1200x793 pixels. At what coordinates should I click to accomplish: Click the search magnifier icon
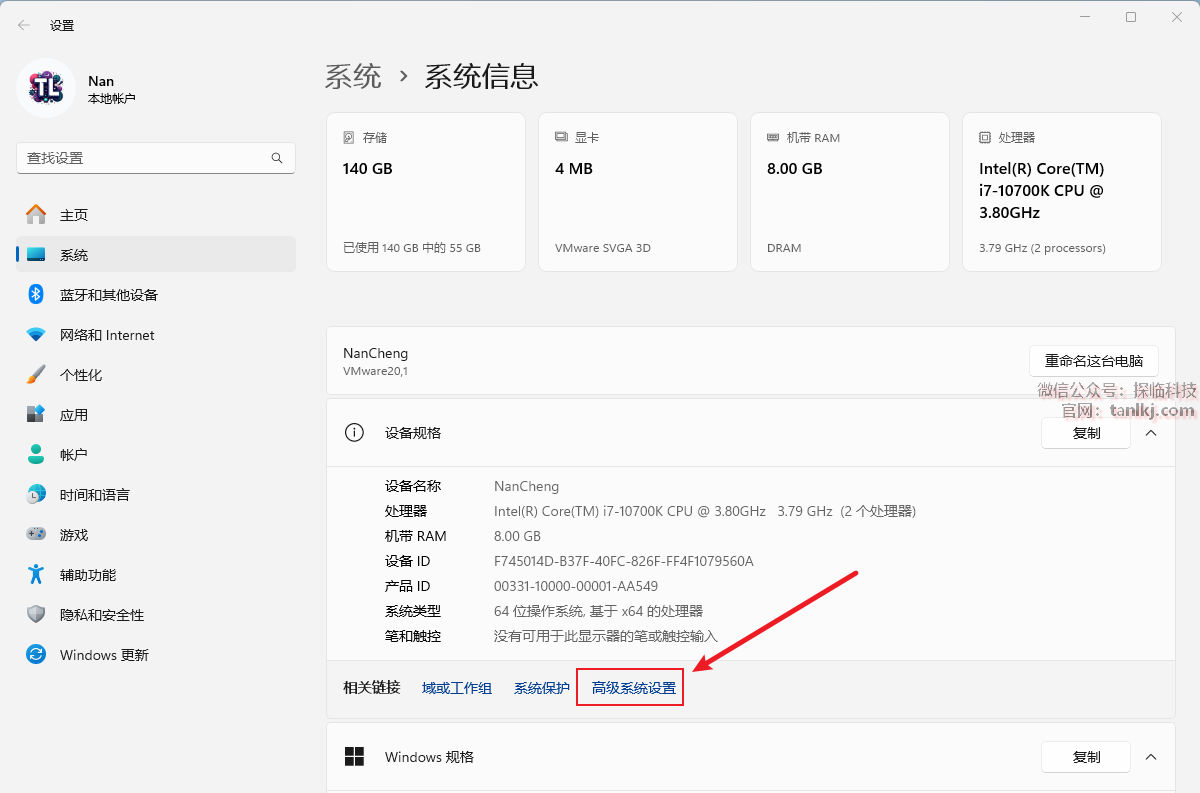(277, 158)
